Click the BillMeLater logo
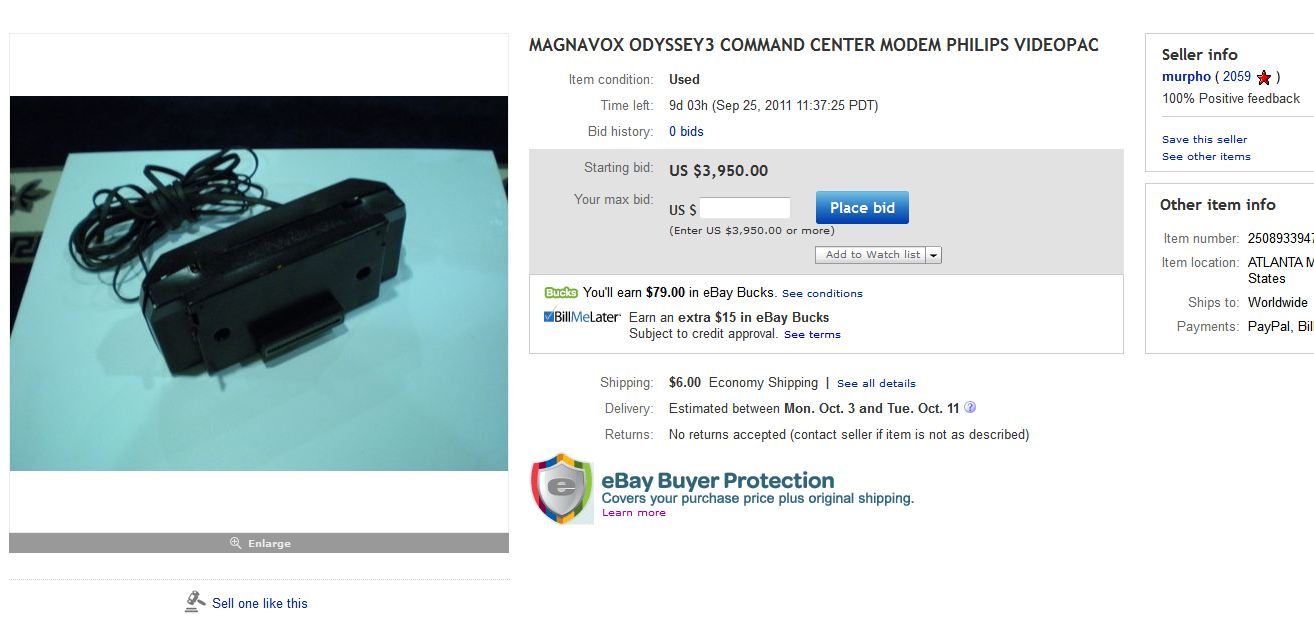Screen dimensions: 1314x631 point(582,317)
